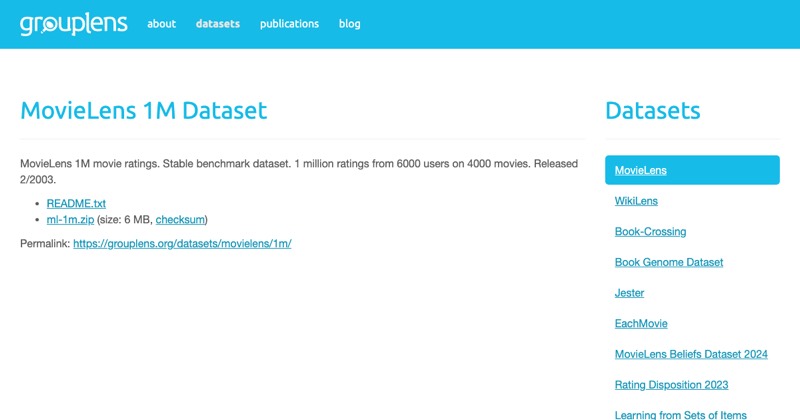The width and height of the screenshot is (800, 420).
Task: Select MovieLens in the Datasets sidebar
Action: point(692,170)
